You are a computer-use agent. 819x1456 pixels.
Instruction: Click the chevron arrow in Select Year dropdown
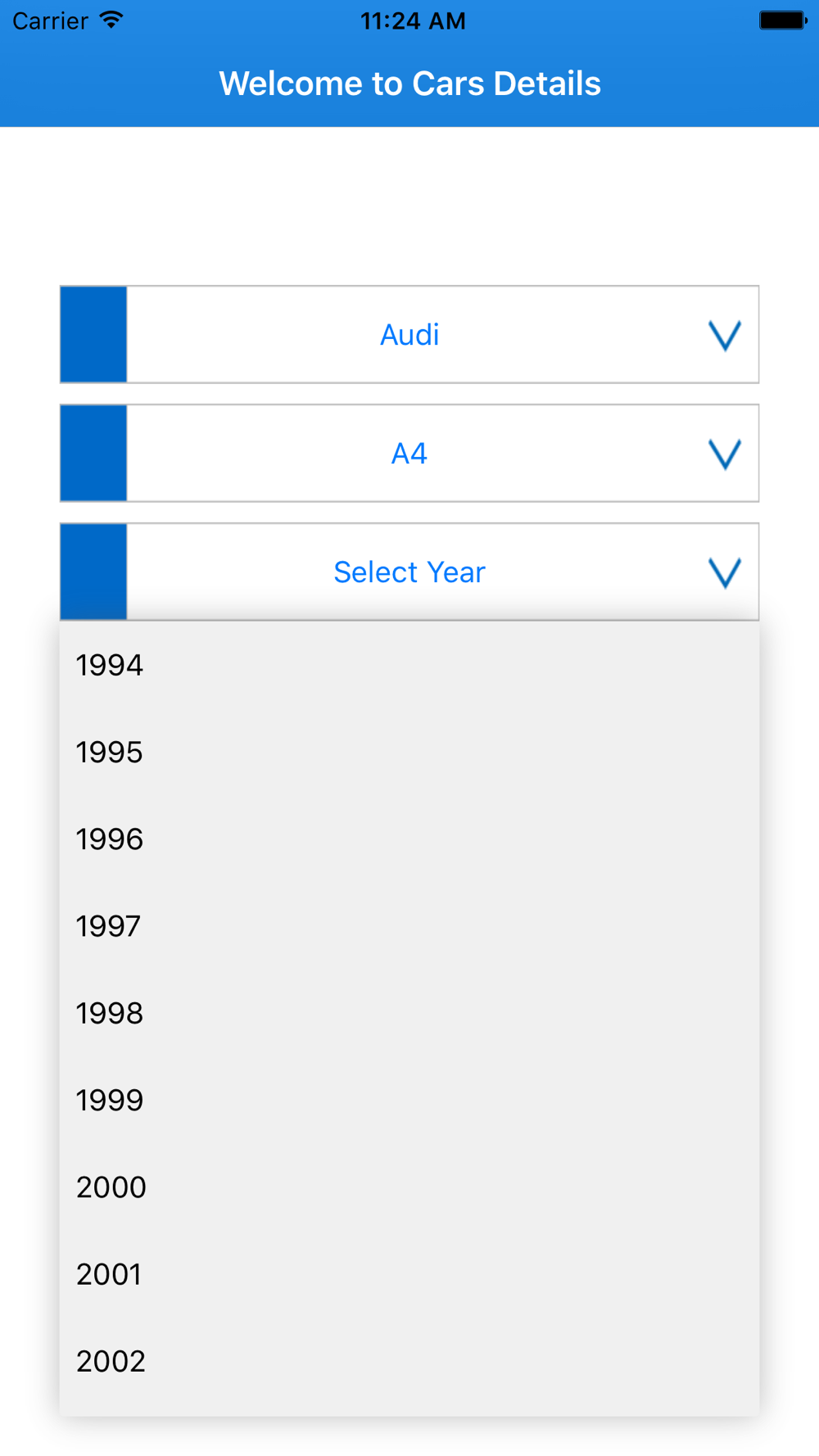tap(724, 573)
